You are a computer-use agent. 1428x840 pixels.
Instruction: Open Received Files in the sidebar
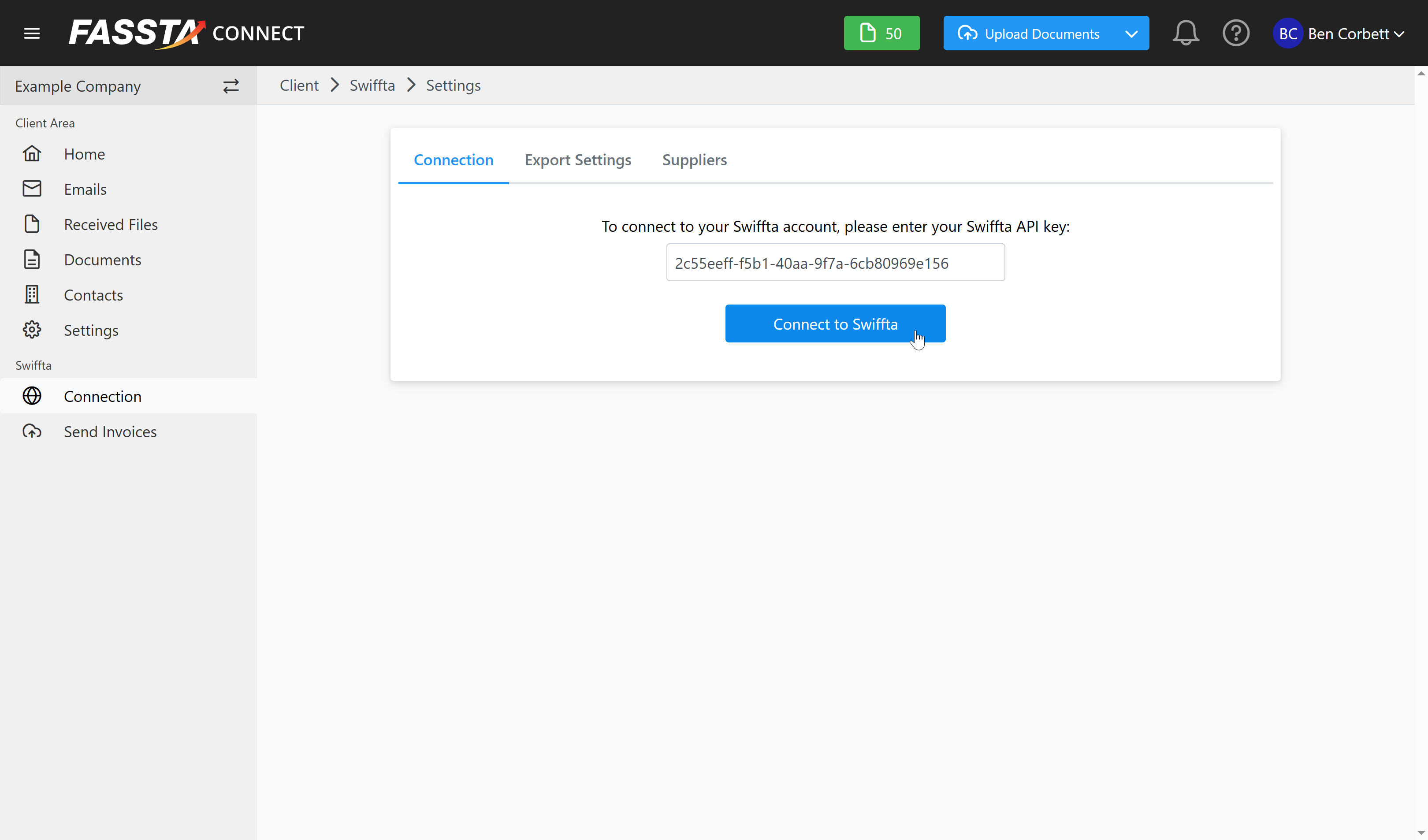(x=111, y=224)
